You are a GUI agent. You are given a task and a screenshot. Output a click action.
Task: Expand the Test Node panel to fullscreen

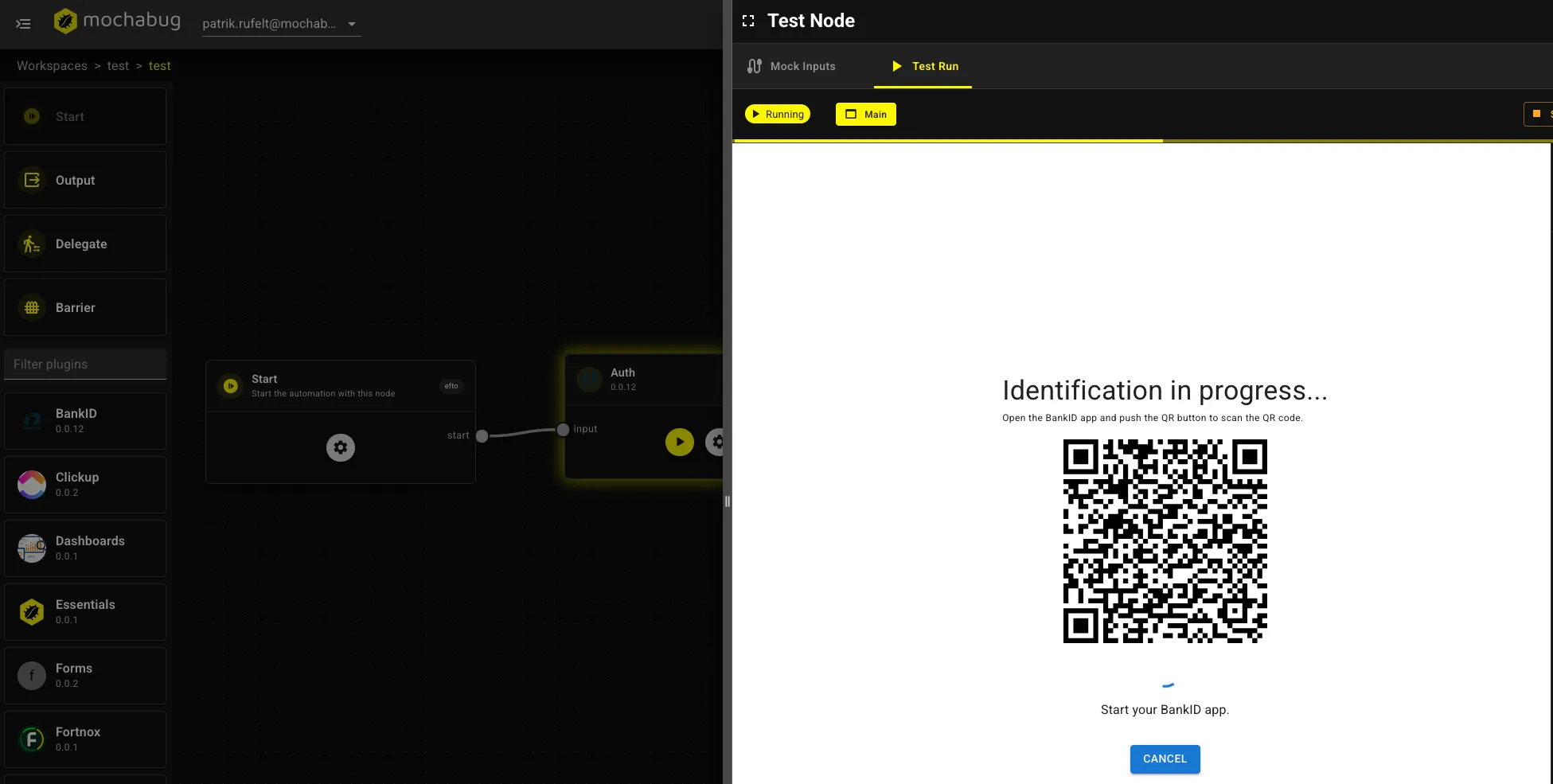pos(747,21)
